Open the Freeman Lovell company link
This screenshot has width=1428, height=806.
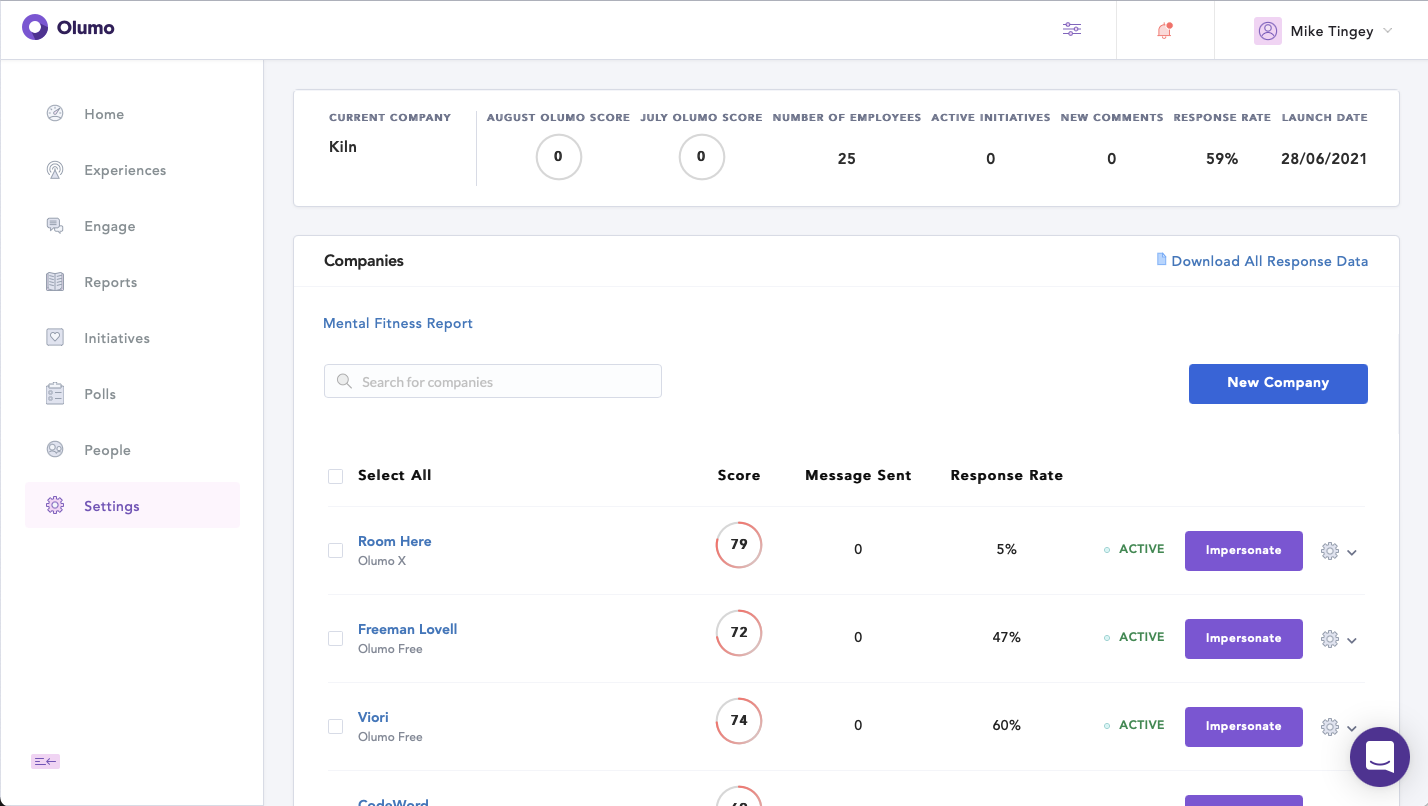click(x=408, y=629)
